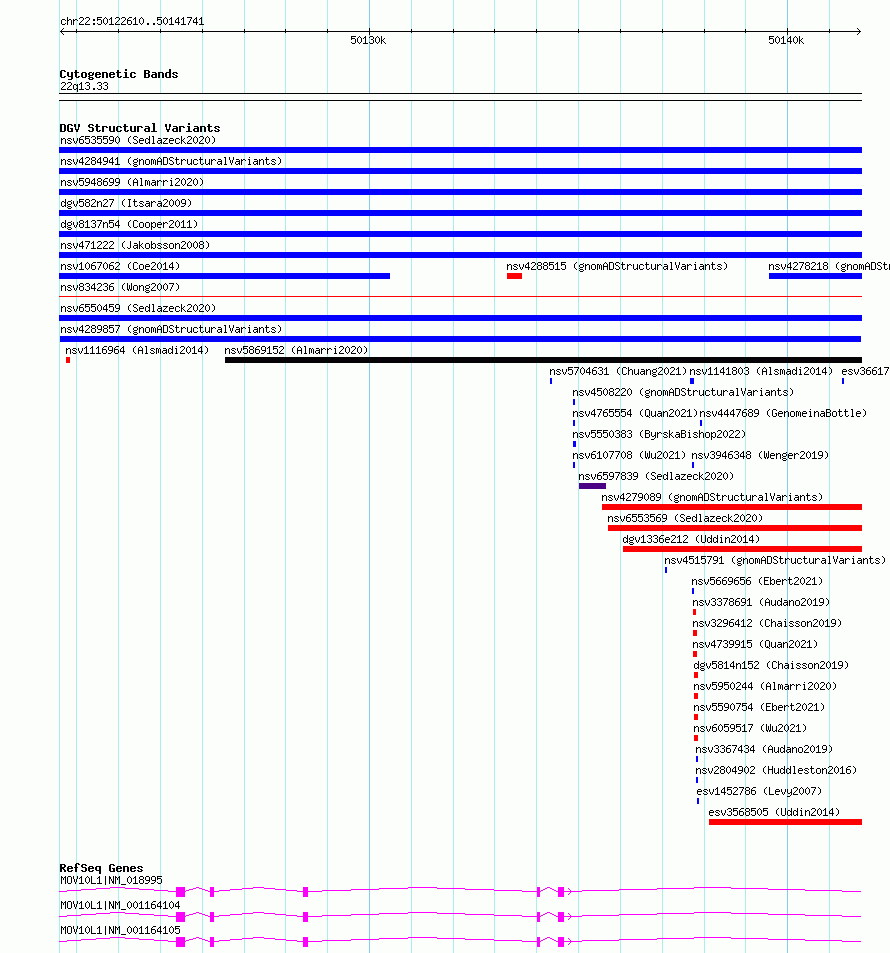Select the nsv4765554 (Quan2021) label
890x953 pixels.
click(x=635, y=413)
